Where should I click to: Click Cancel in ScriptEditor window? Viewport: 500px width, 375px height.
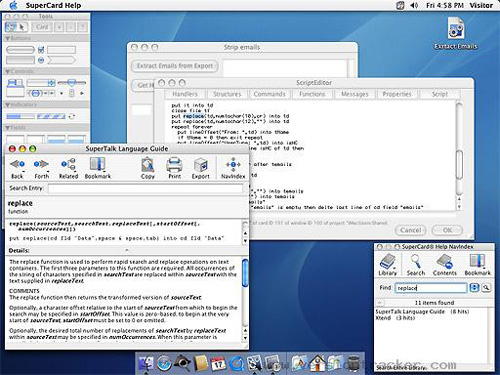tap(411, 230)
